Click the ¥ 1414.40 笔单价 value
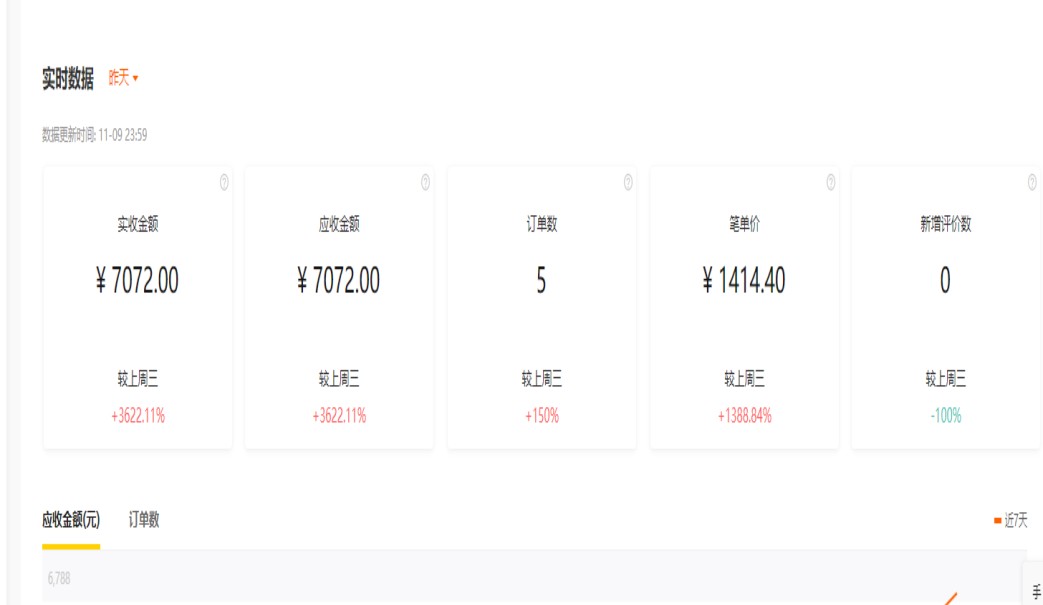Screen dimensions: 1043x605 click(x=744, y=281)
